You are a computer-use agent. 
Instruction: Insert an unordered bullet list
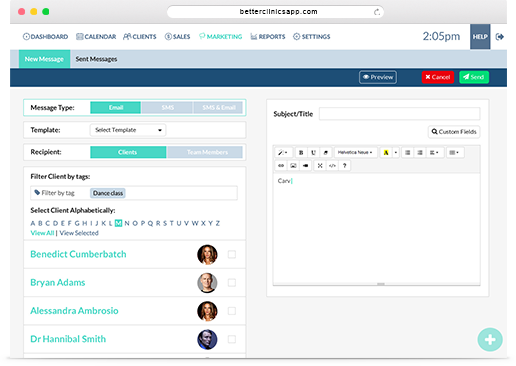(x=408, y=152)
